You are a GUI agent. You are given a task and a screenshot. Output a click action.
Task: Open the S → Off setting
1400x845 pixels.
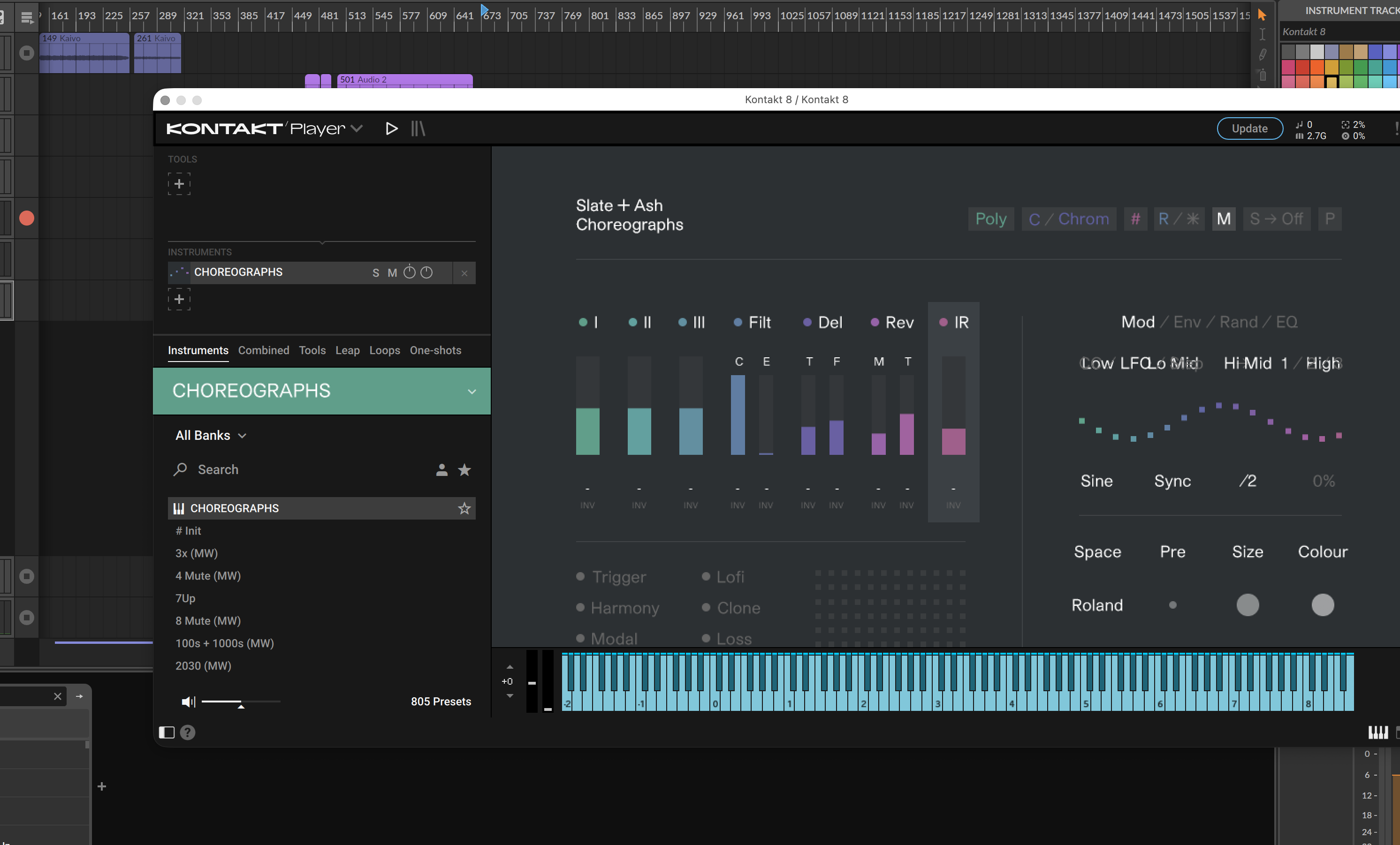(1276, 219)
